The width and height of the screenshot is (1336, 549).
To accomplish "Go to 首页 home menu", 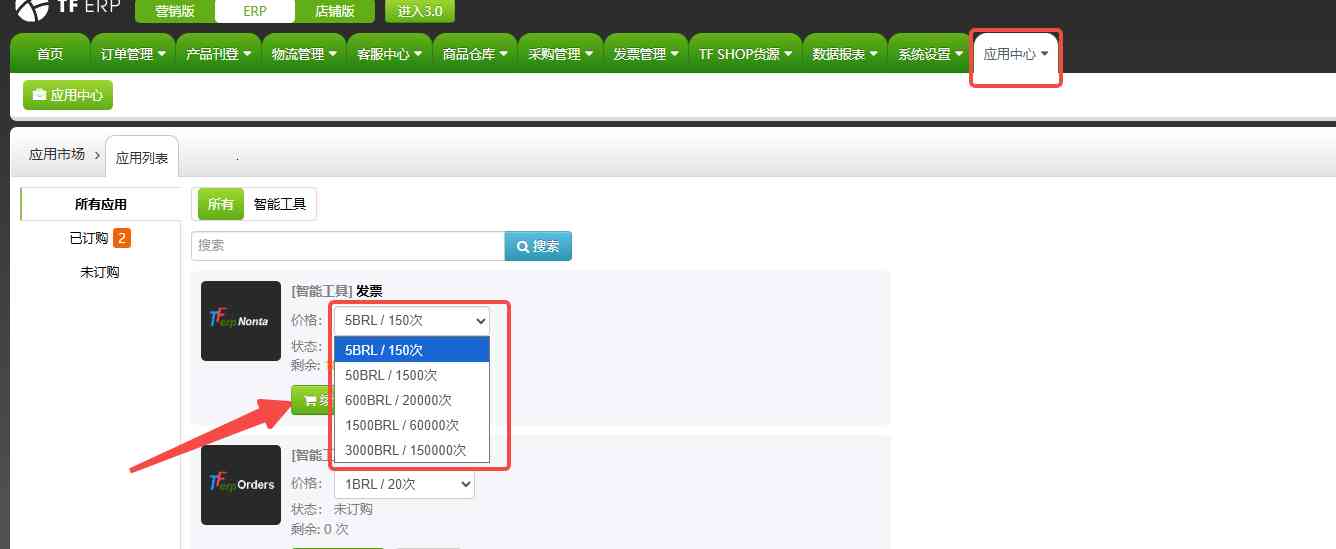I will pos(49,54).
